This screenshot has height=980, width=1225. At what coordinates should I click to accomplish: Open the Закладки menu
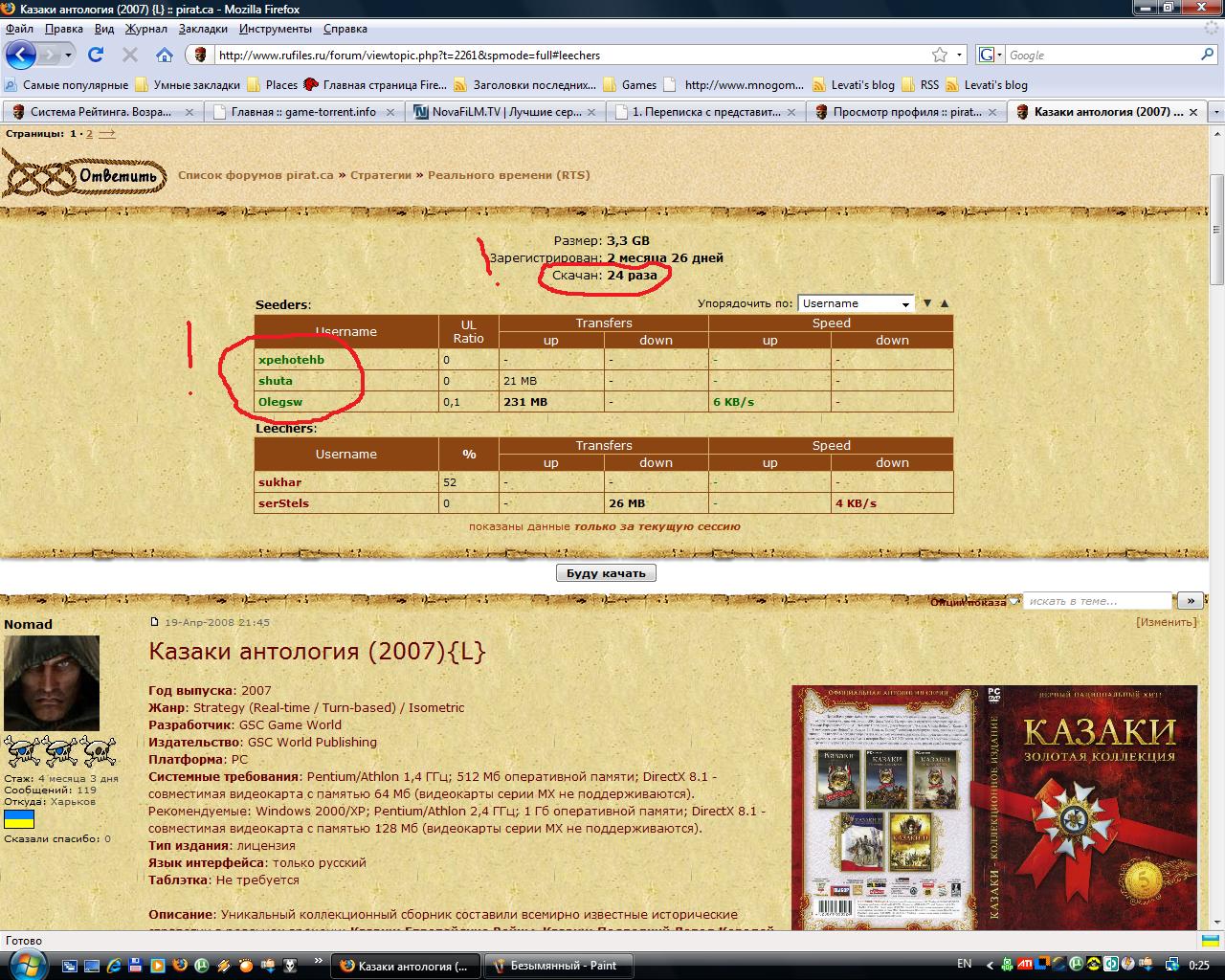click(x=203, y=29)
